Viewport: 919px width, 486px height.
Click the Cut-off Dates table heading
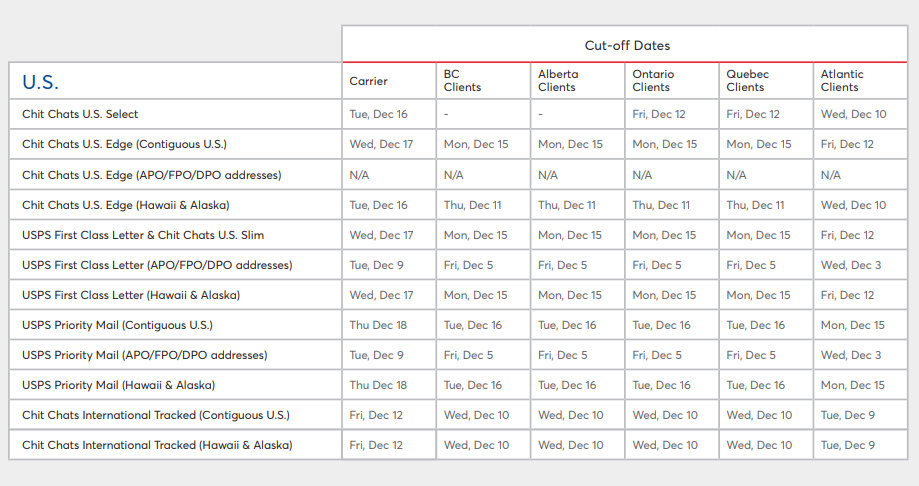627,45
